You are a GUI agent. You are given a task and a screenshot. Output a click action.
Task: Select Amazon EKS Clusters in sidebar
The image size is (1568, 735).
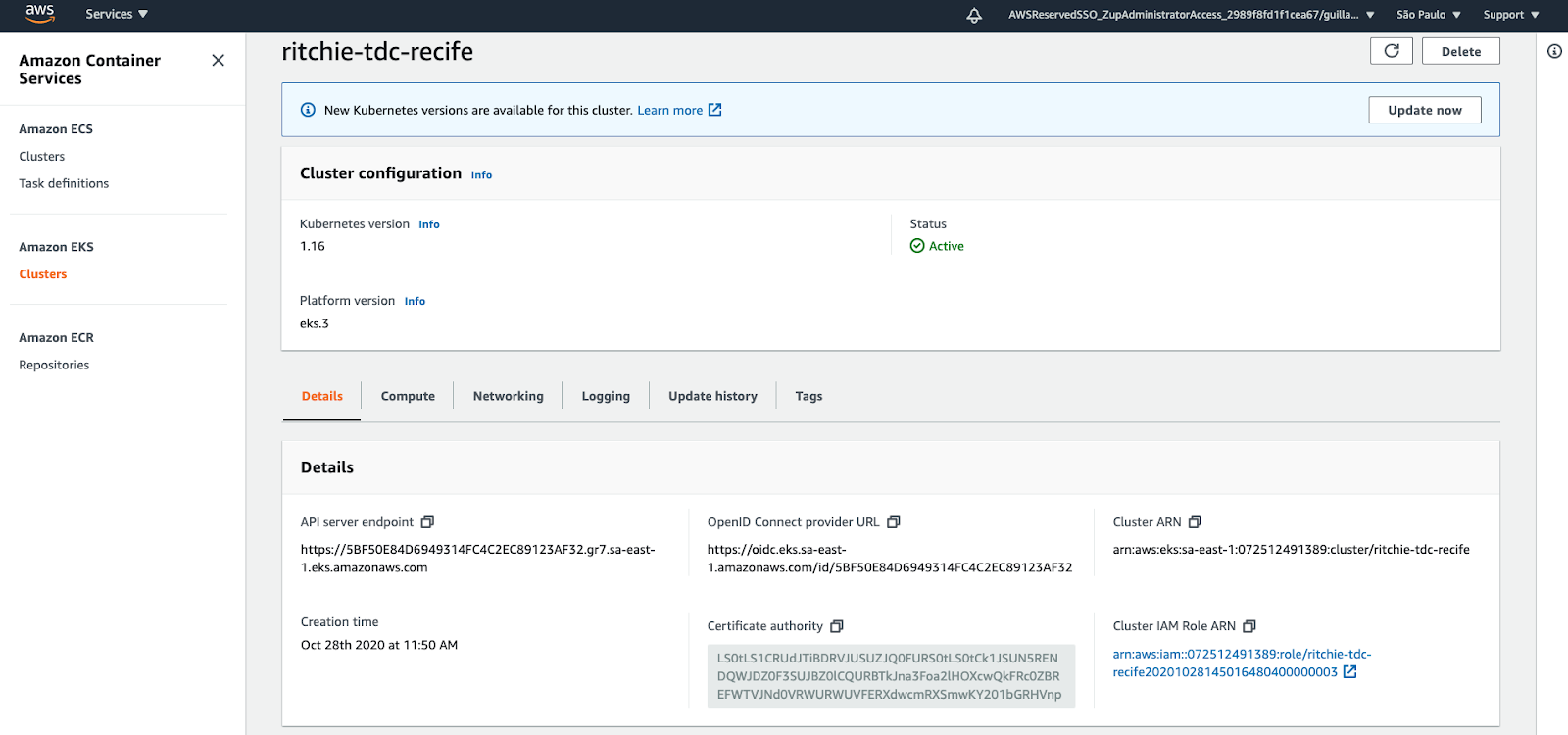43,274
